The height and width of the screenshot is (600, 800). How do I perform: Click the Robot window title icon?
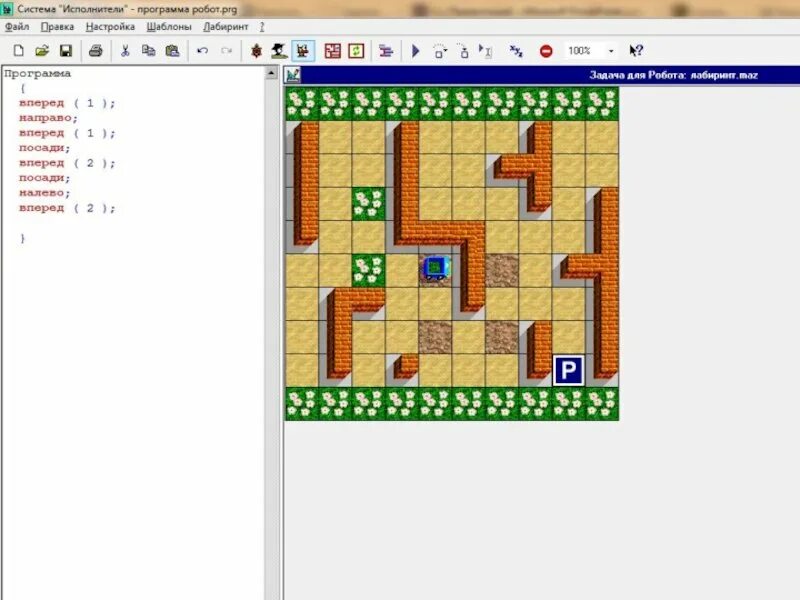[292, 75]
